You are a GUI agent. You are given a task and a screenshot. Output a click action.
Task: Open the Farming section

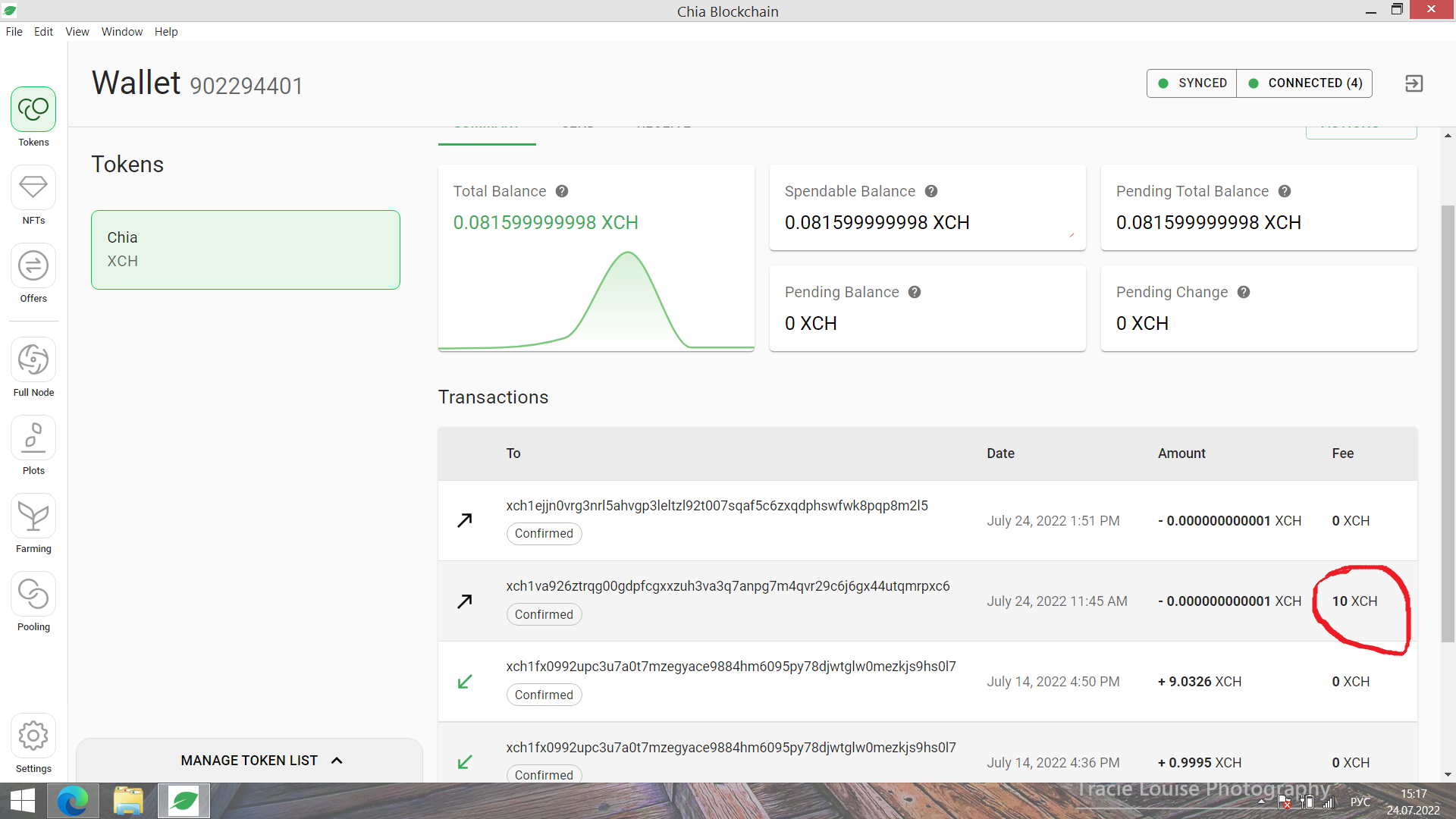(x=33, y=523)
